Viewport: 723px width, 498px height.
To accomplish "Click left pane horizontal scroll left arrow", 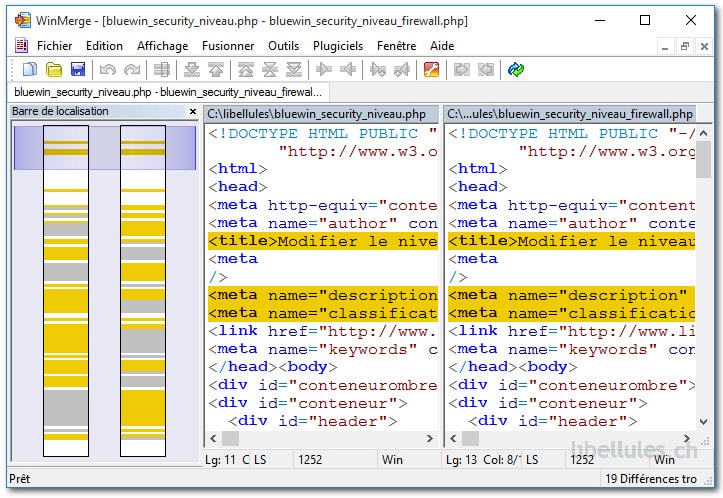I will (x=213, y=439).
